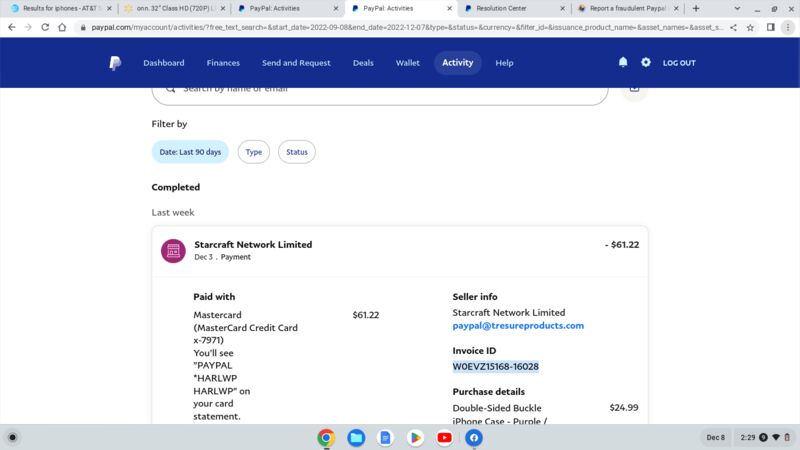Image resolution: width=800 pixels, height=450 pixels.
Task: Click the Seller info heading
Action: point(474,296)
